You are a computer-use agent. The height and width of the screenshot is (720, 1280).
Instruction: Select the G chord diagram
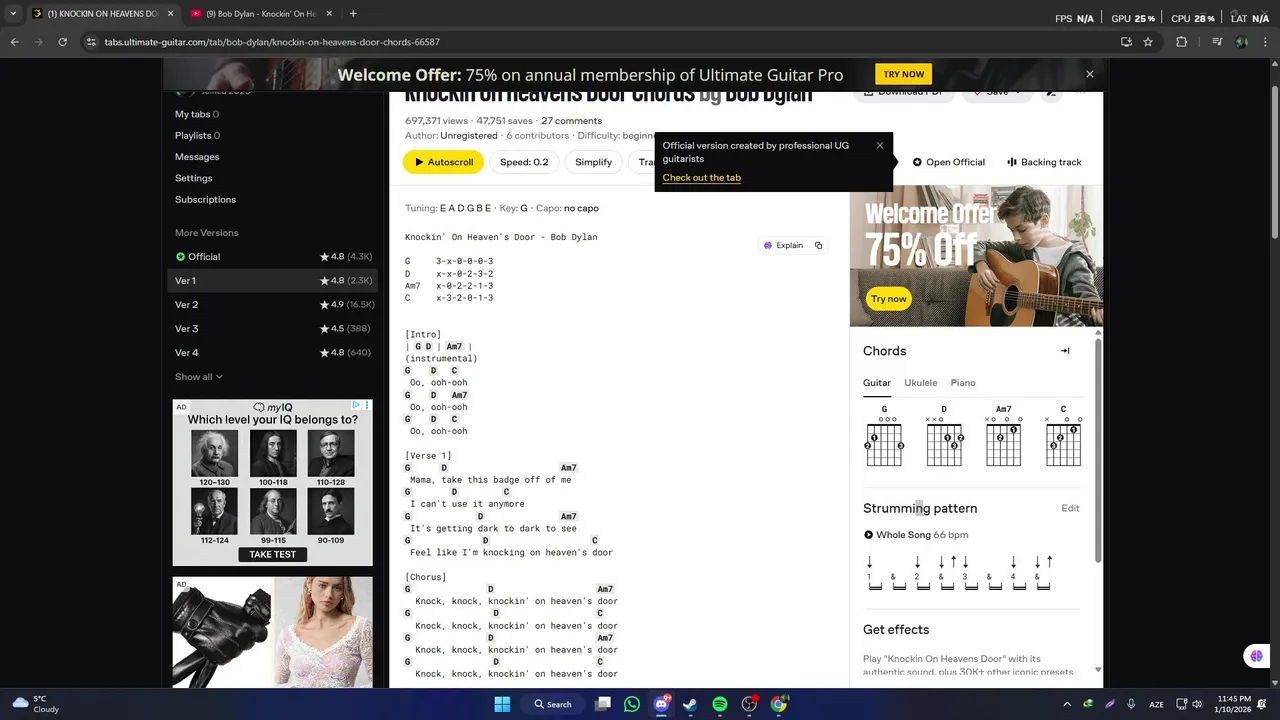pyautogui.click(x=884, y=436)
